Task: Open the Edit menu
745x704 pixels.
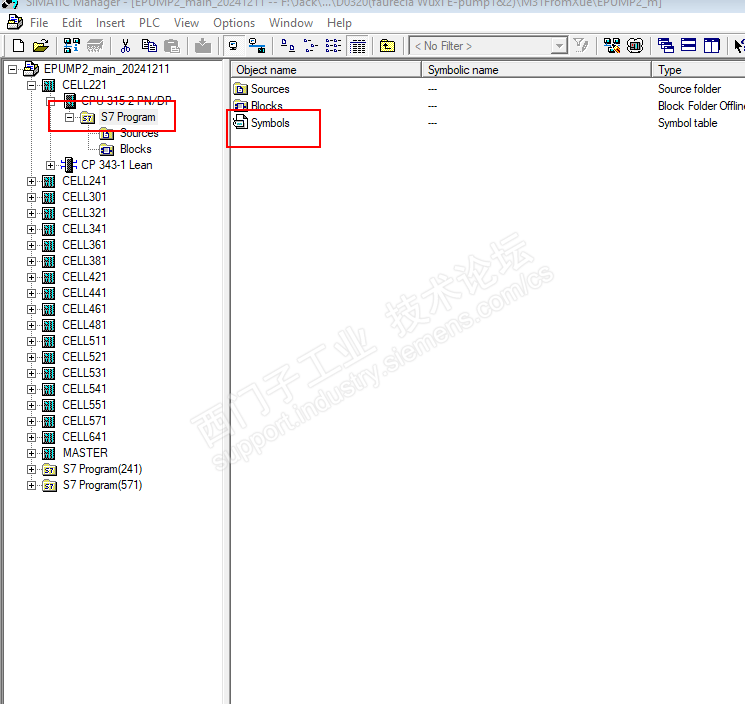Action: 72,23
